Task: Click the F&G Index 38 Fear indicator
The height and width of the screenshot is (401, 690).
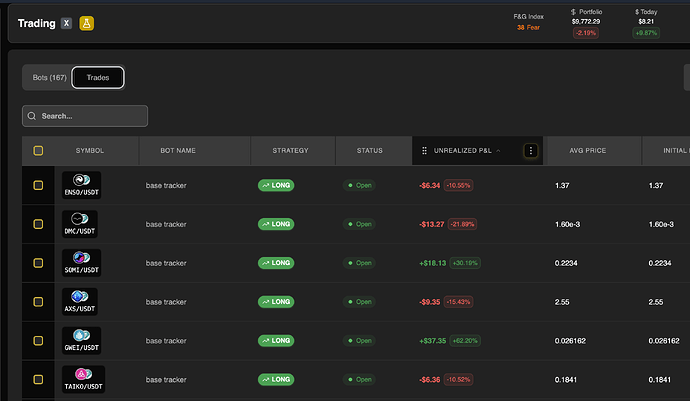Action: pos(529,22)
